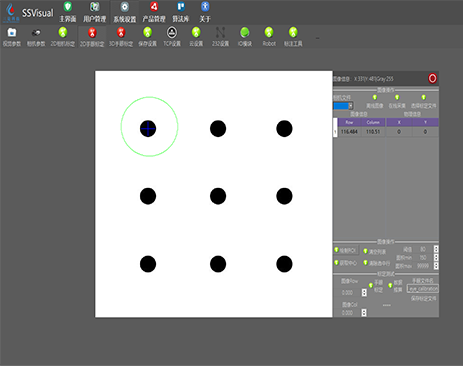The image size is (463, 367).
Task: Select the 3D hand-eye calibration icon
Action: (x=121, y=37)
